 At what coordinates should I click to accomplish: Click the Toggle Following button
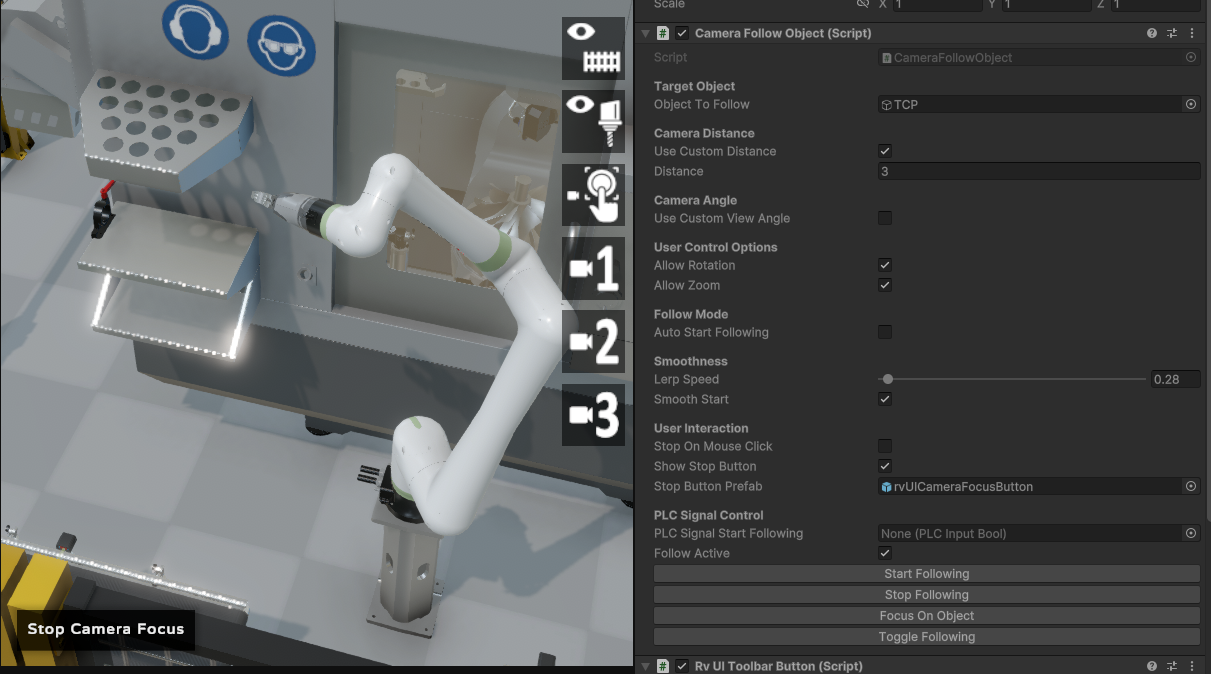(x=927, y=637)
